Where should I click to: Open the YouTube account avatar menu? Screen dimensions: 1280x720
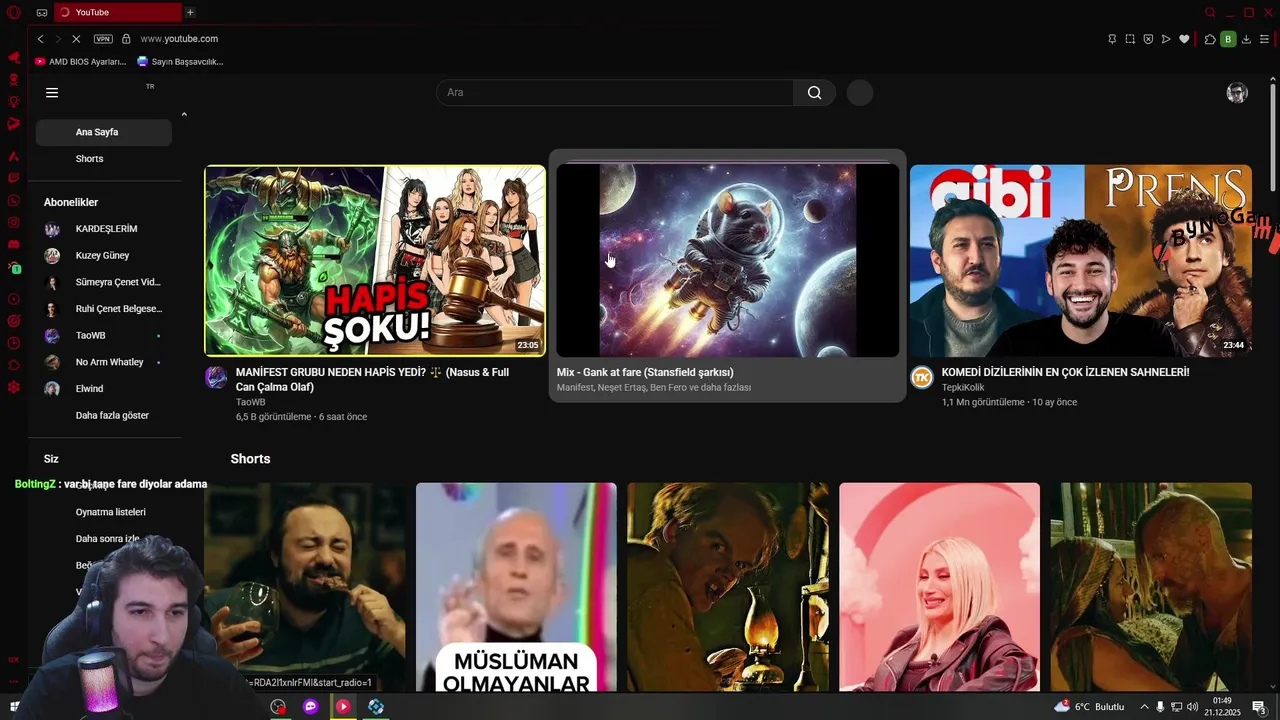pos(1237,93)
